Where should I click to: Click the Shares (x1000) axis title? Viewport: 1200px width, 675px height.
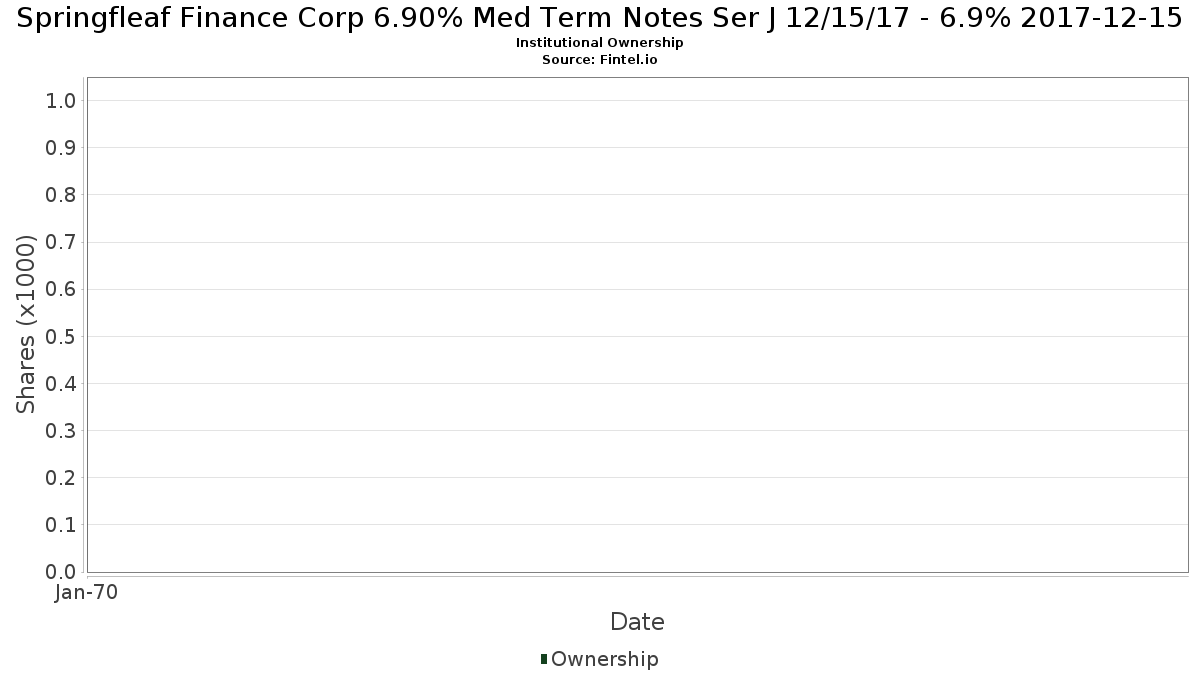26,324
